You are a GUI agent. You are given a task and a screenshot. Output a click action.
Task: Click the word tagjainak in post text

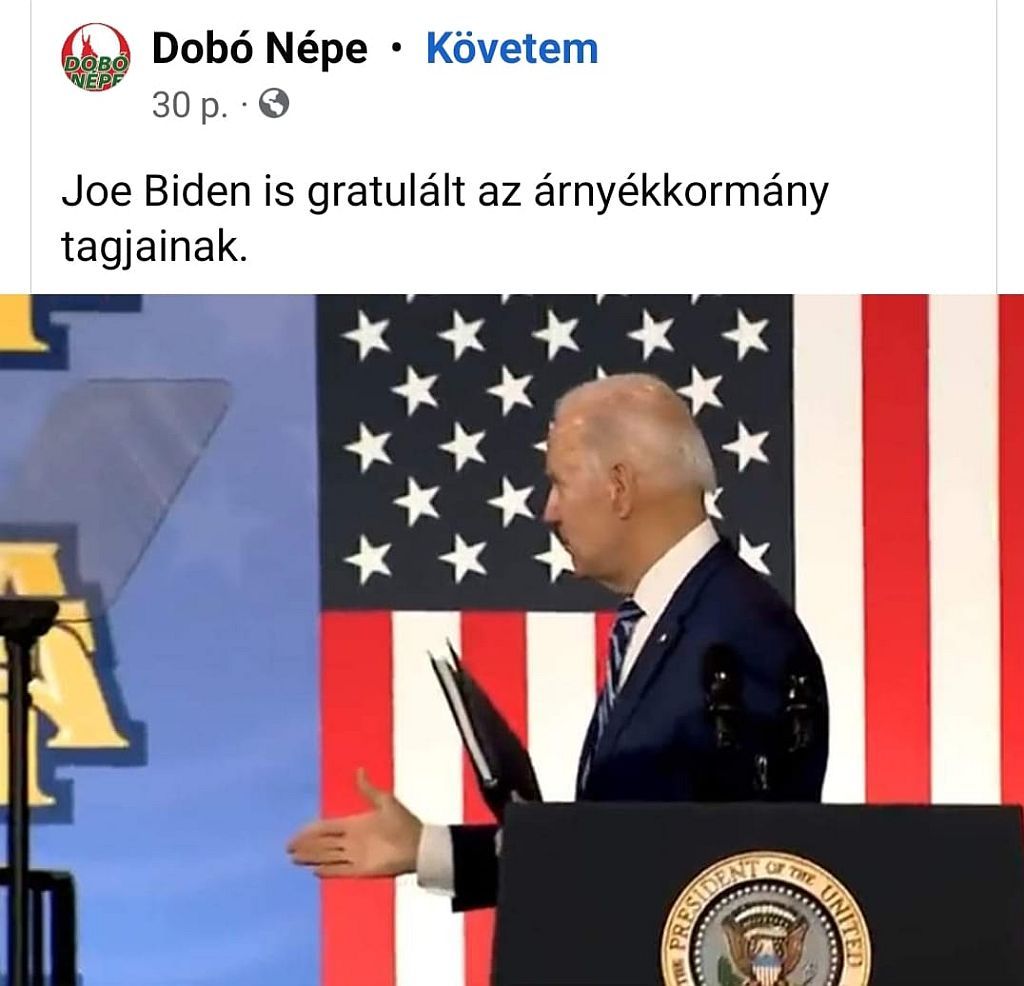pos(155,247)
